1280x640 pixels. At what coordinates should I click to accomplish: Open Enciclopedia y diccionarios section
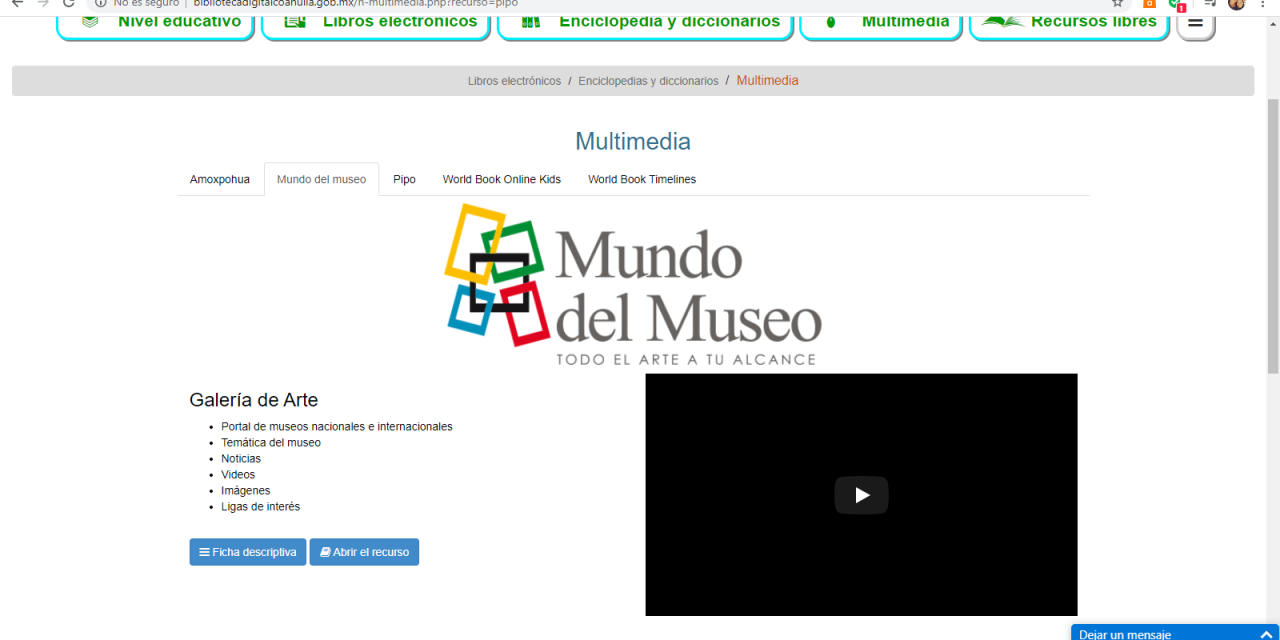(x=645, y=21)
